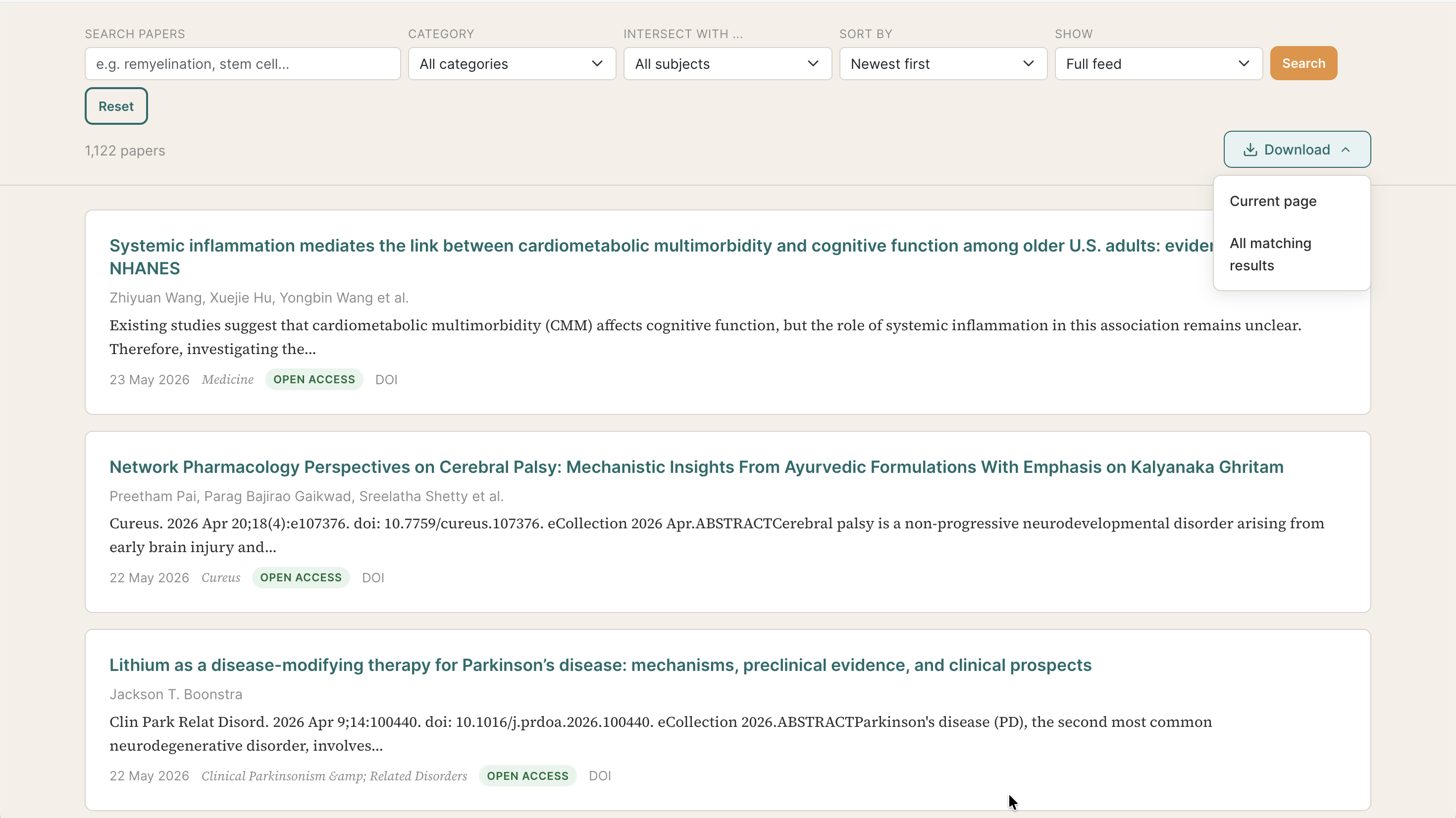Click journal name 'Medicine'
This screenshot has width=1456, height=818.
pyautogui.click(x=228, y=379)
